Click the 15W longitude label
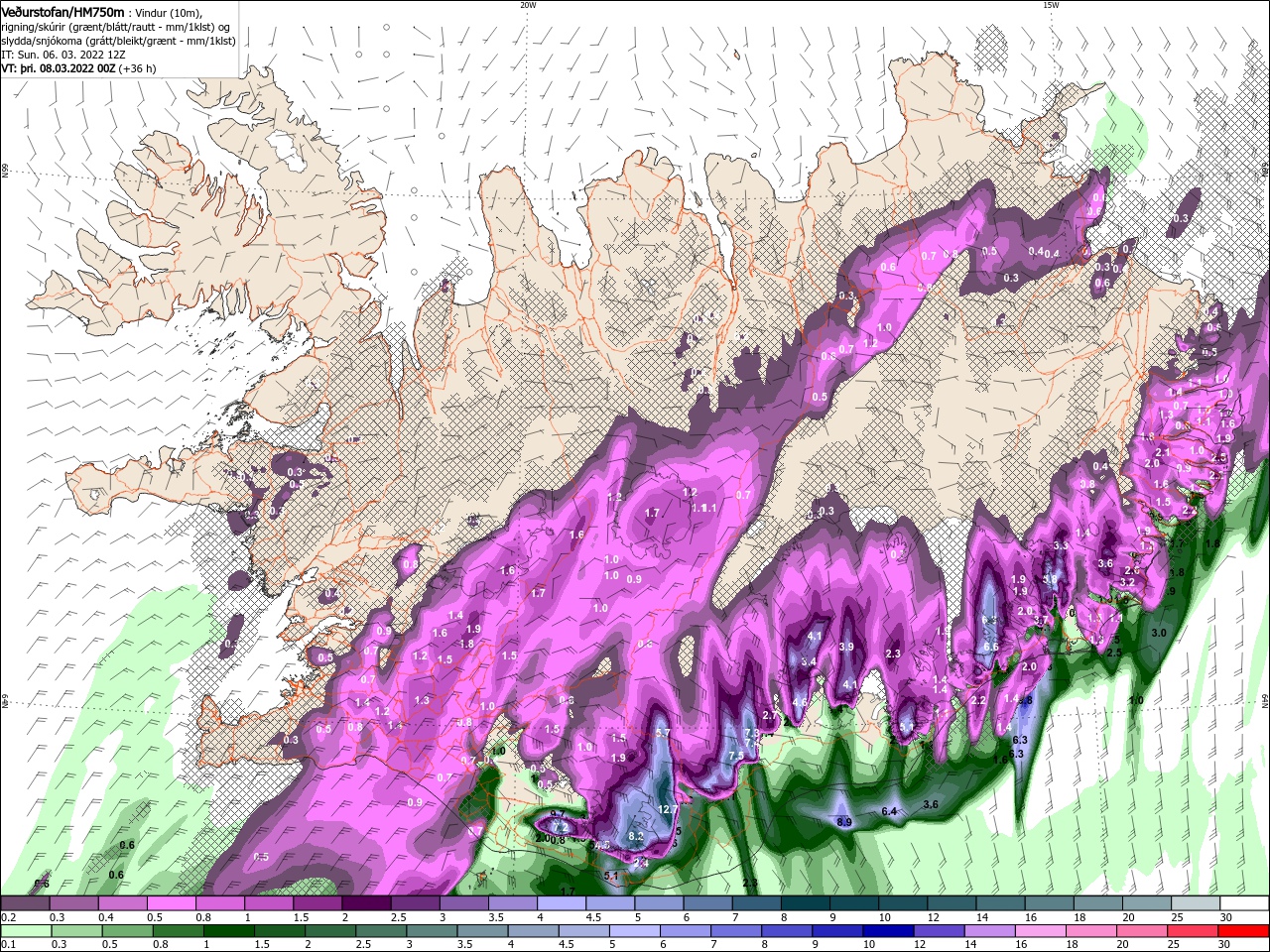 [x=1050, y=5]
